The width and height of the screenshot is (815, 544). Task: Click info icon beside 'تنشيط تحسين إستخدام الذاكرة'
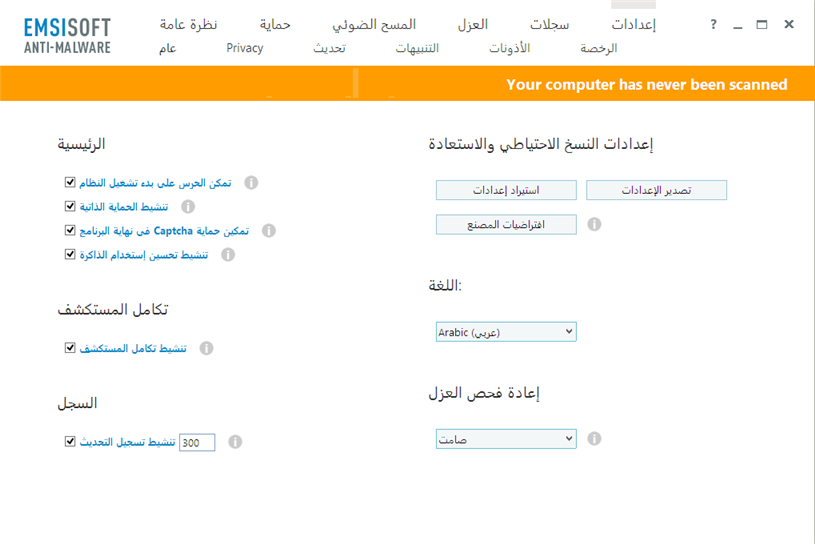pos(228,255)
